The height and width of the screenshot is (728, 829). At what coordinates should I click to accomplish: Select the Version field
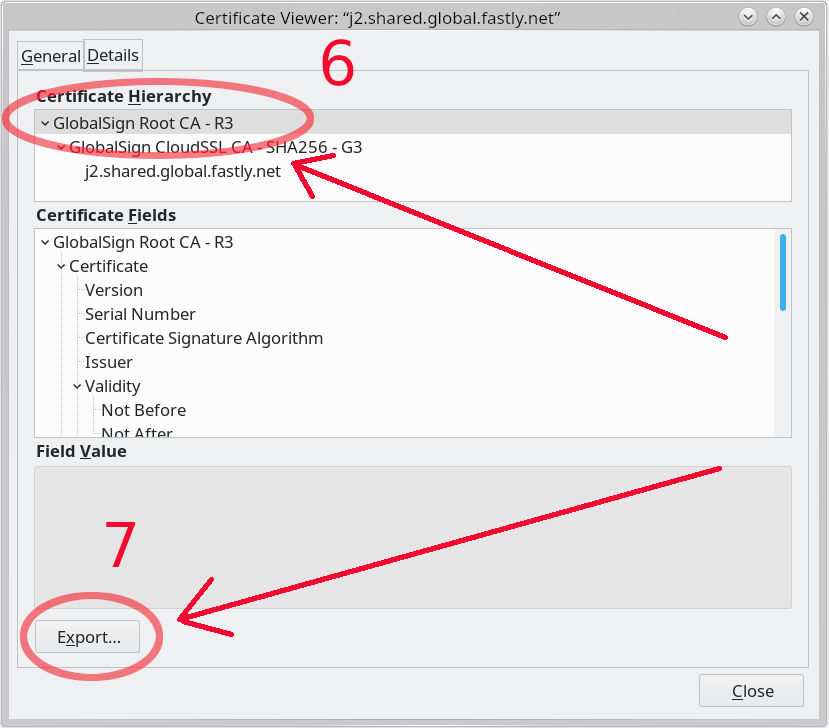point(114,290)
